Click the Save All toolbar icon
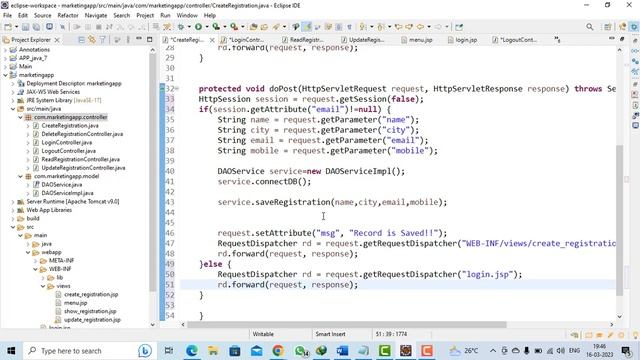The height and width of the screenshot is (360, 640). (x=36, y=27)
